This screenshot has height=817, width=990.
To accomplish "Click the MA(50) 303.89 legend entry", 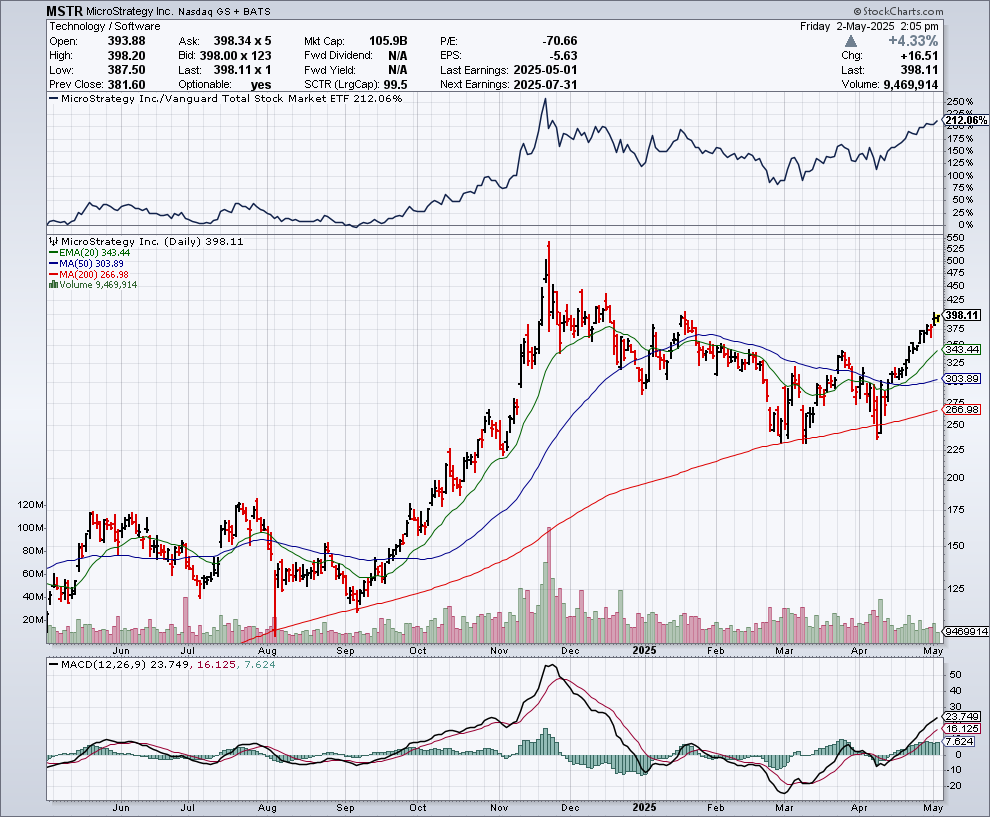I will pyautogui.click(x=86, y=263).
